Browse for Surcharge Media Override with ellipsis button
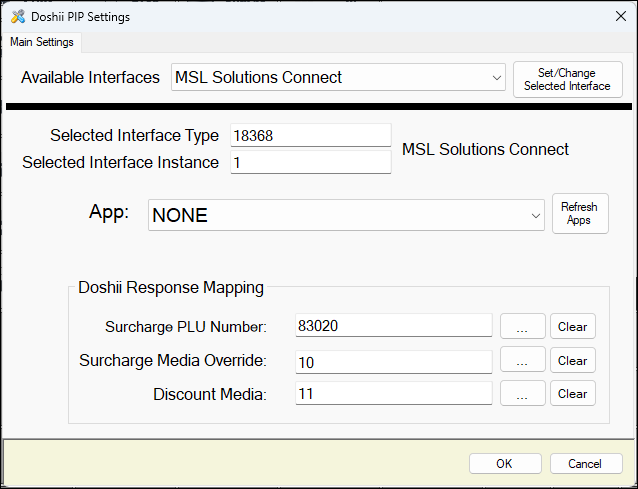 tap(522, 360)
